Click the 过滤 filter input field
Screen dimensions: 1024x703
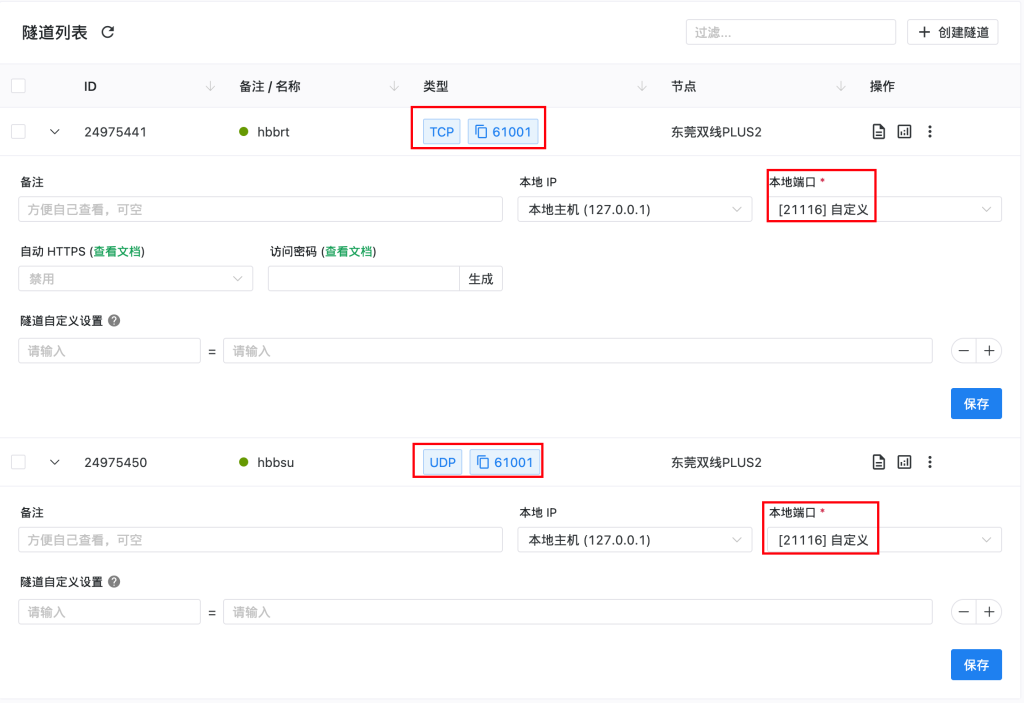[790, 32]
